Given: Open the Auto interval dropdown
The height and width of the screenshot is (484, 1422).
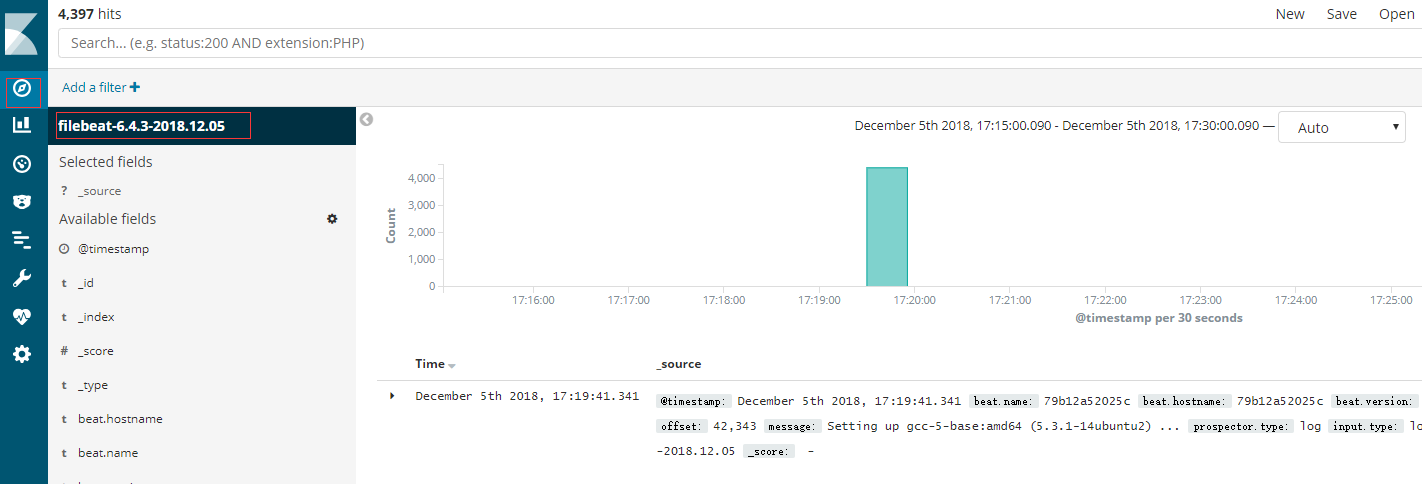Looking at the screenshot, I should pos(1342,128).
